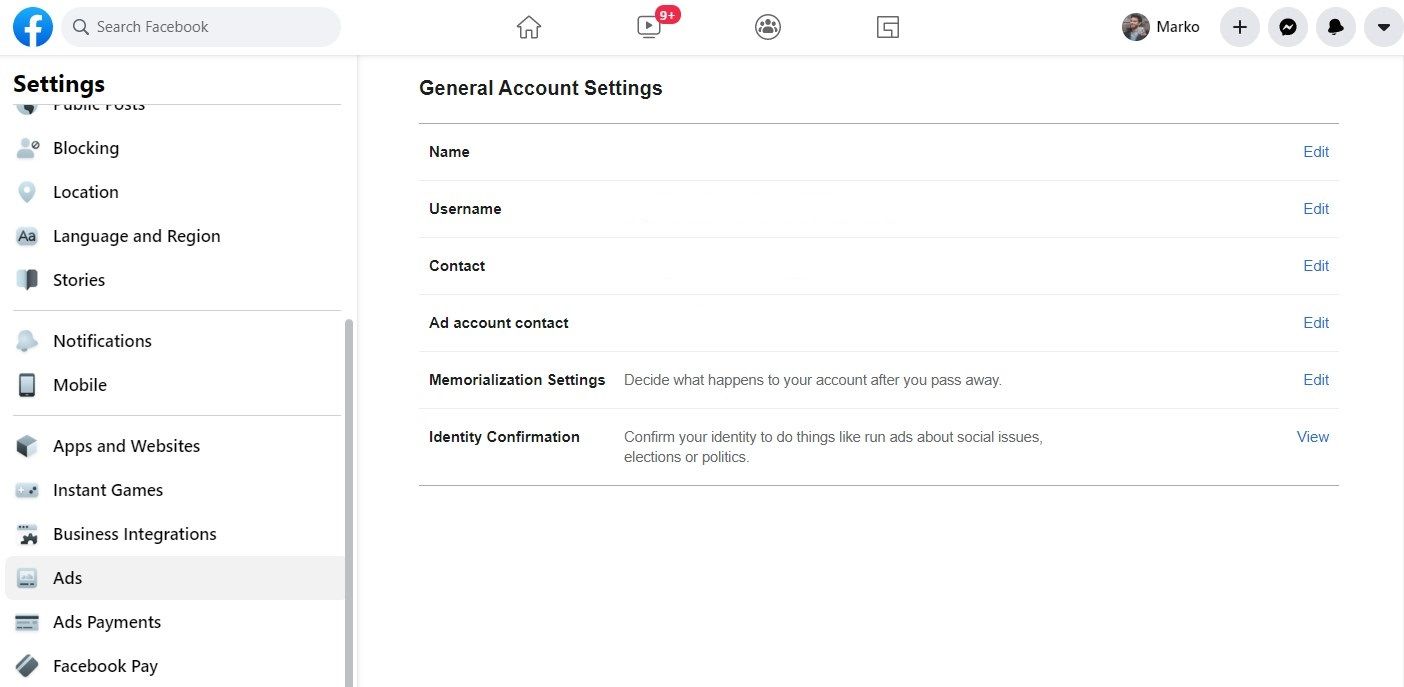This screenshot has height=687, width=1404.
Task: Click the General Account Settings heading
Action: coord(541,88)
